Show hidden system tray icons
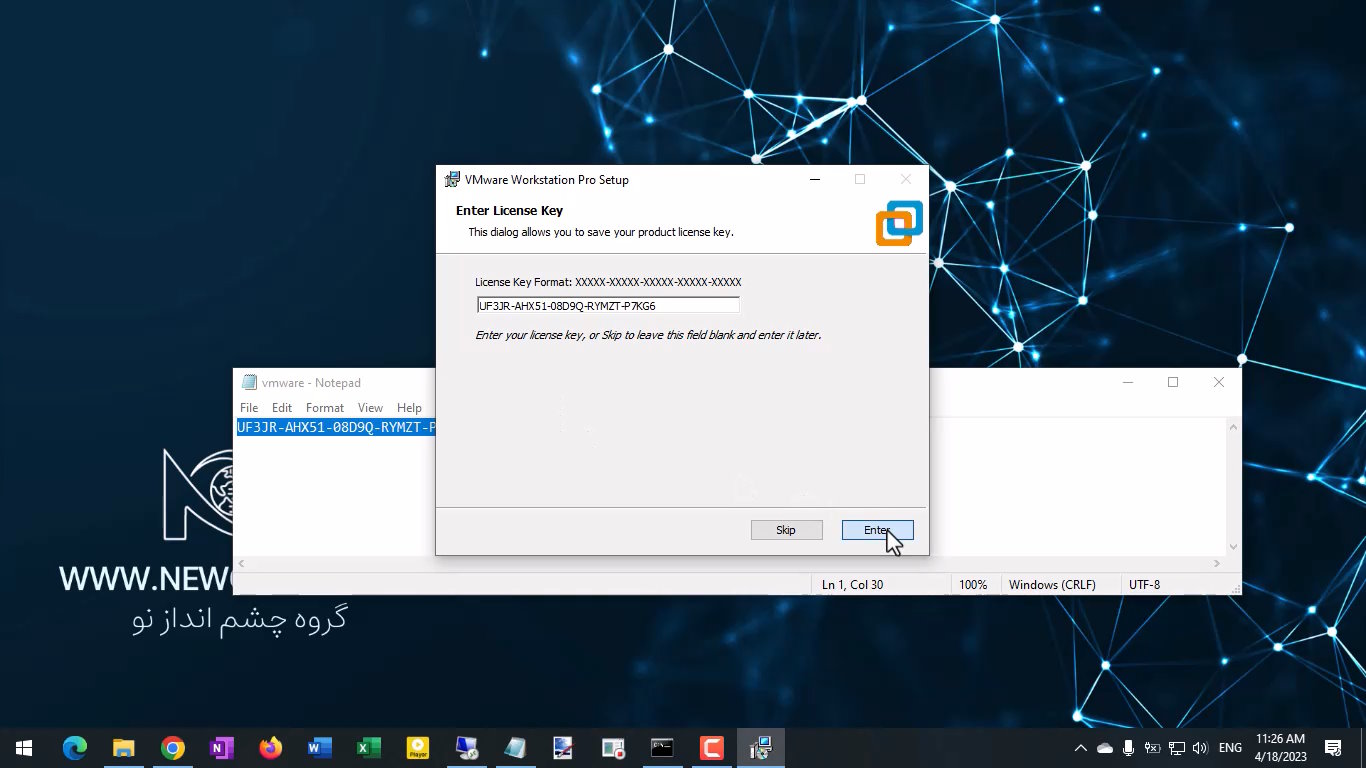Image resolution: width=1366 pixels, height=768 pixels. tap(1081, 748)
